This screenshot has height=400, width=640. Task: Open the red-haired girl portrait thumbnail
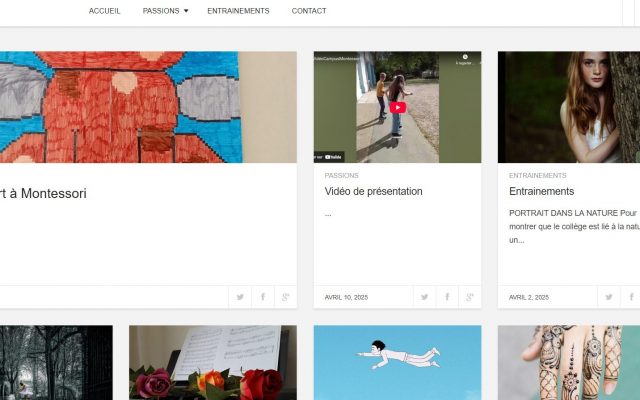click(x=568, y=107)
